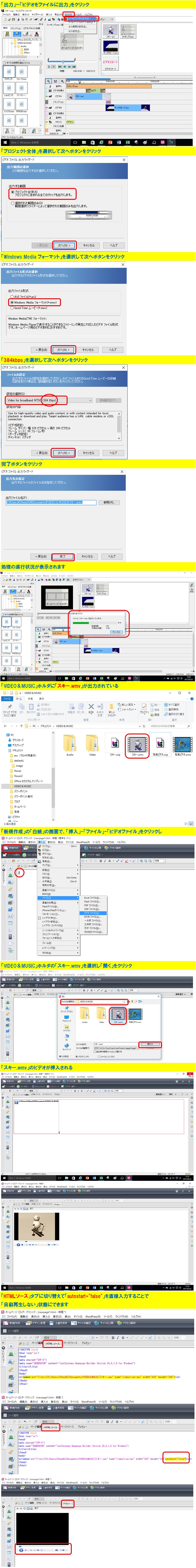
Task: Click 次へ(N) in the 出力ファイル形式 dialog
Action: [x=64, y=349]
